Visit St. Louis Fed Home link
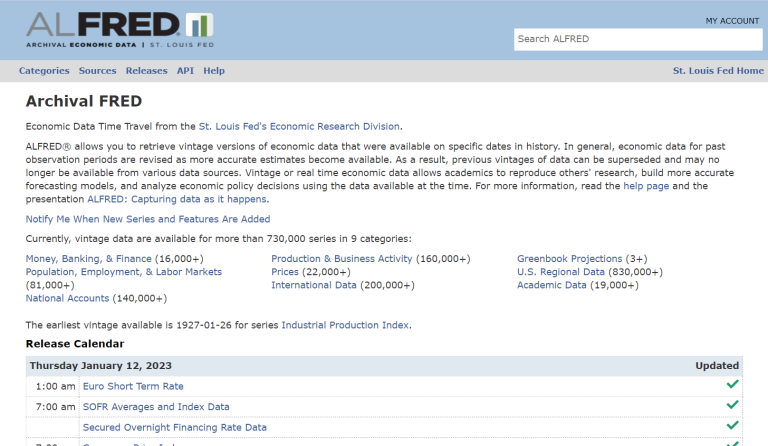This screenshot has height=446, width=768. pos(718,71)
